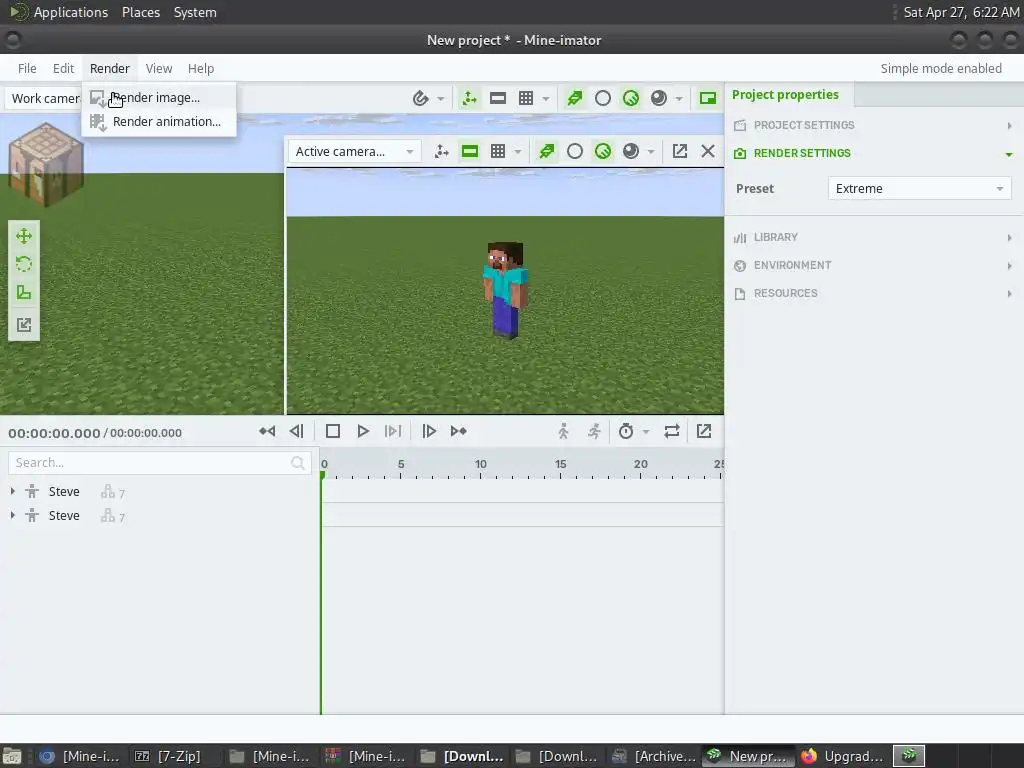Viewport: 1024px width, 768px height.
Task: Jump to next keyframe
Action: (x=458, y=431)
